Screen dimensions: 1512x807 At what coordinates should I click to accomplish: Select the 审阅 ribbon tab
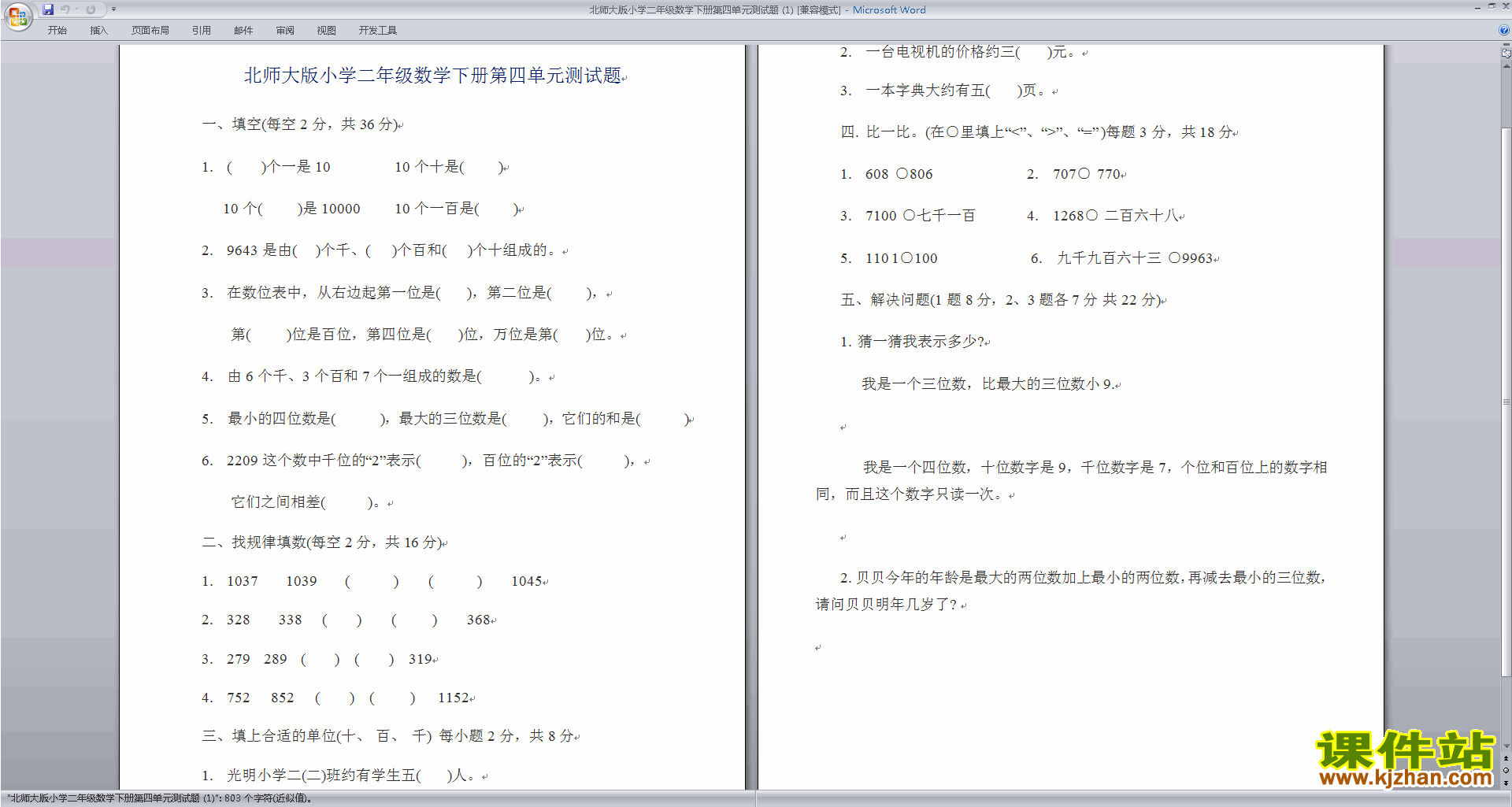pos(285,31)
